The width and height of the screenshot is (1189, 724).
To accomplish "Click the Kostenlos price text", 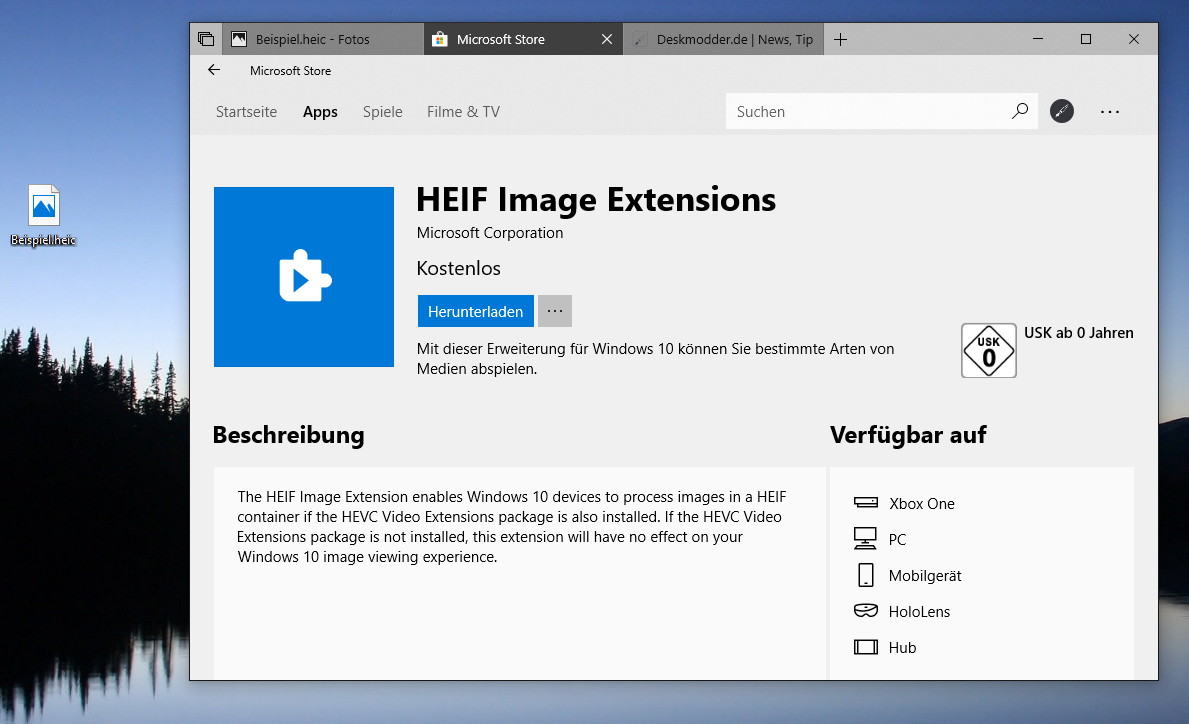I will [459, 268].
